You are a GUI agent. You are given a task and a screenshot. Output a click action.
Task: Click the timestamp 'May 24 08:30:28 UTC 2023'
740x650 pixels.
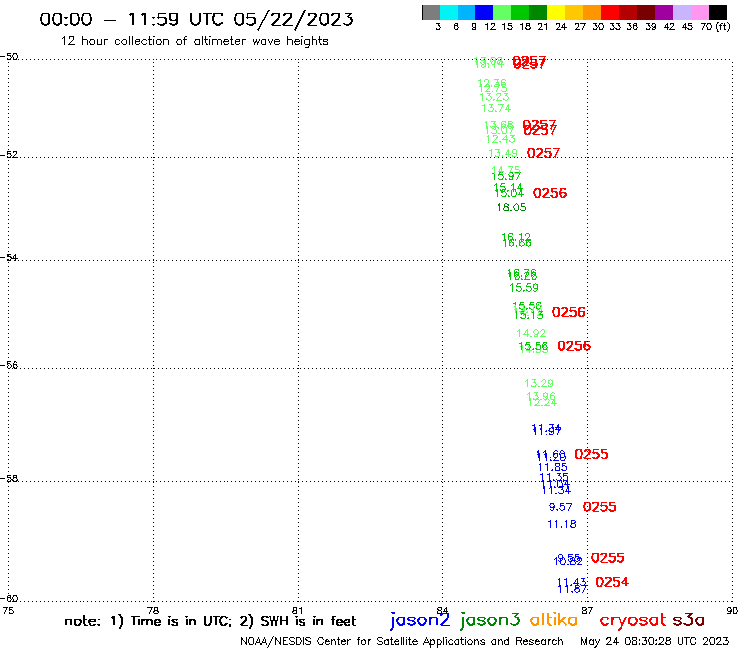655,641
